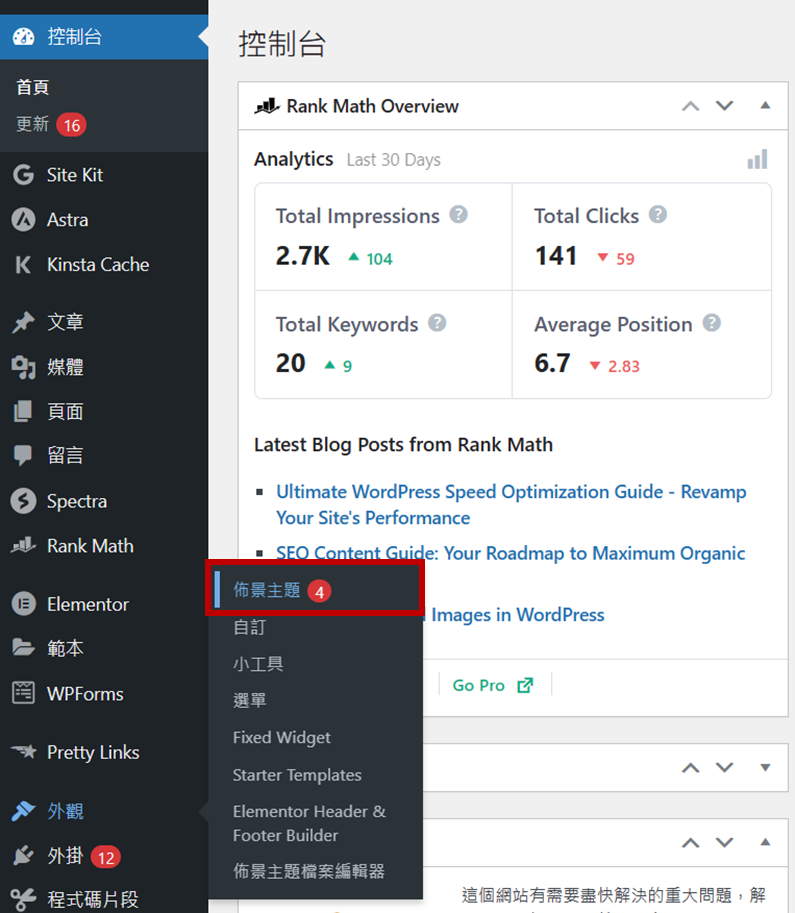Image resolution: width=795 pixels, height=913 pixels.
Task: Click the Site Kit Google icon
Action: [23, 175]
